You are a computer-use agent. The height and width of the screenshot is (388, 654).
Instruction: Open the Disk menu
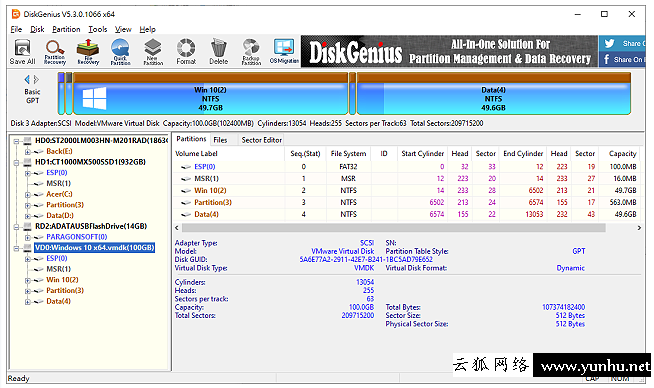pos(37,29)
